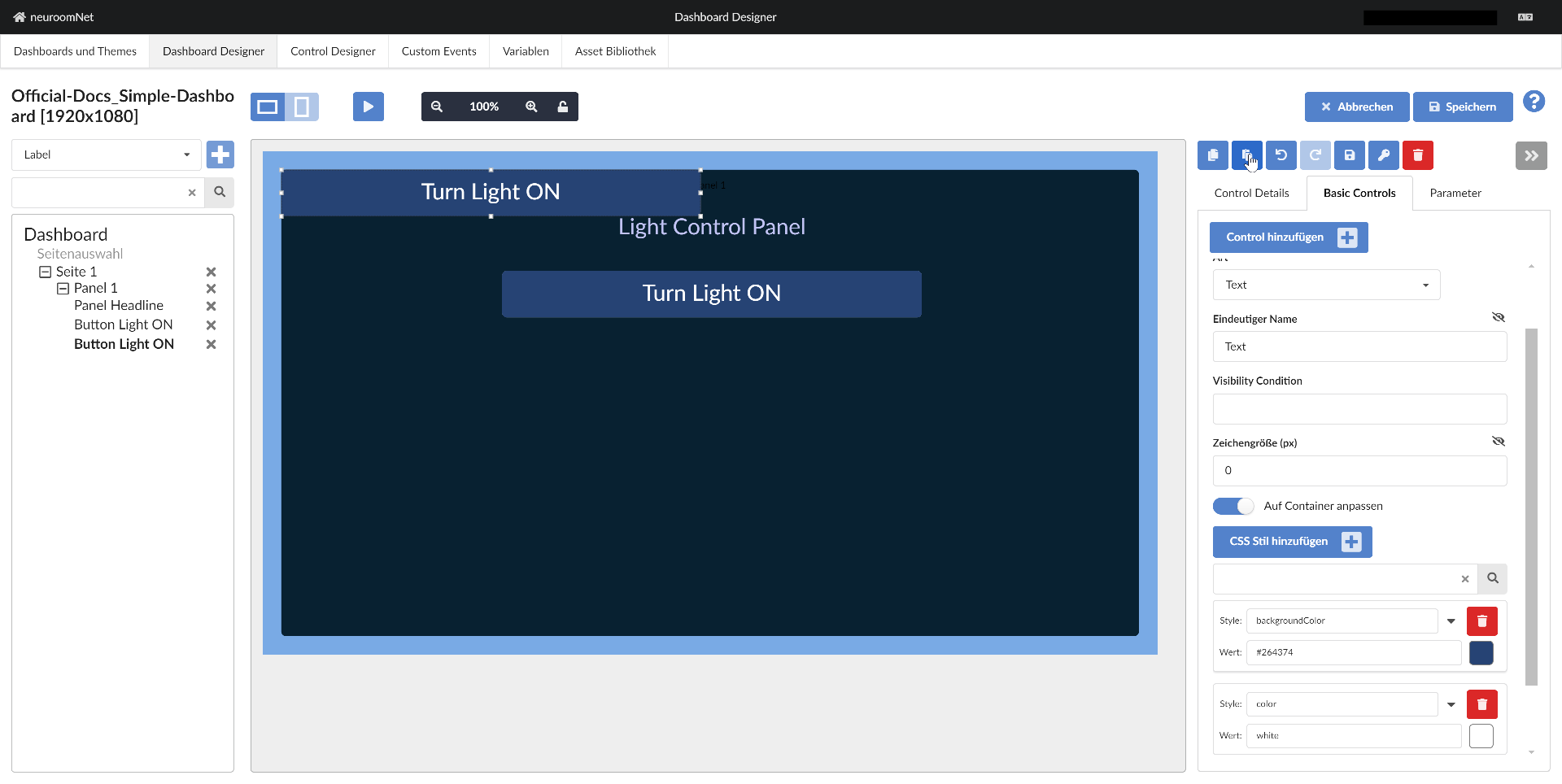Undo the last change
This screenshot has width=1562, height=784.
tap(1281, 155)
